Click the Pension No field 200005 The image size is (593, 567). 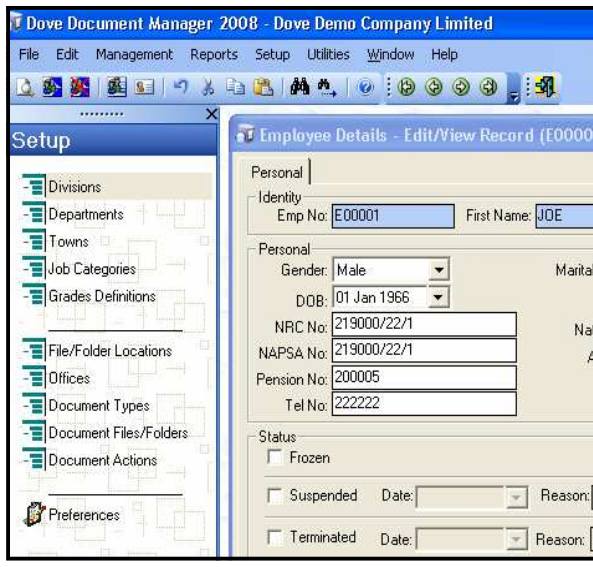(x=424, y=377)
